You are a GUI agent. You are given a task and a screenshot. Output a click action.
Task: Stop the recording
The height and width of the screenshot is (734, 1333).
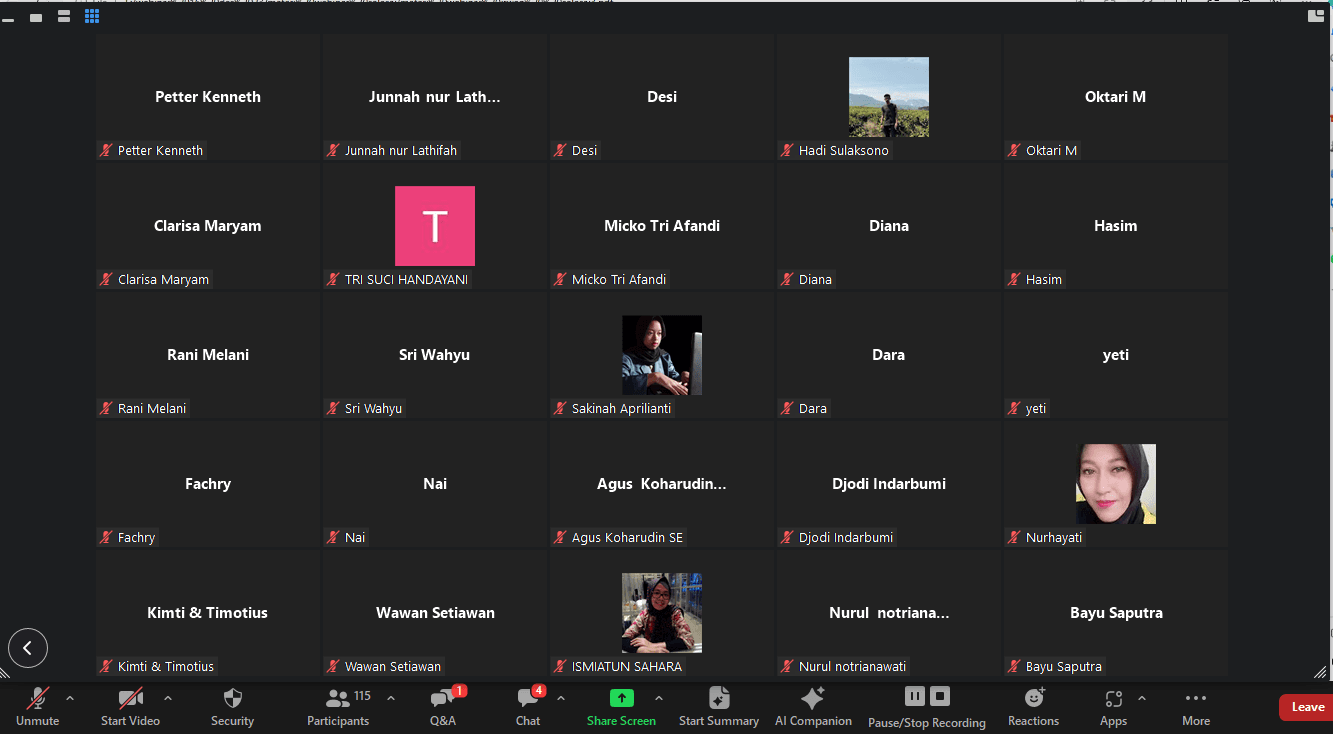(x=940, y=696)
